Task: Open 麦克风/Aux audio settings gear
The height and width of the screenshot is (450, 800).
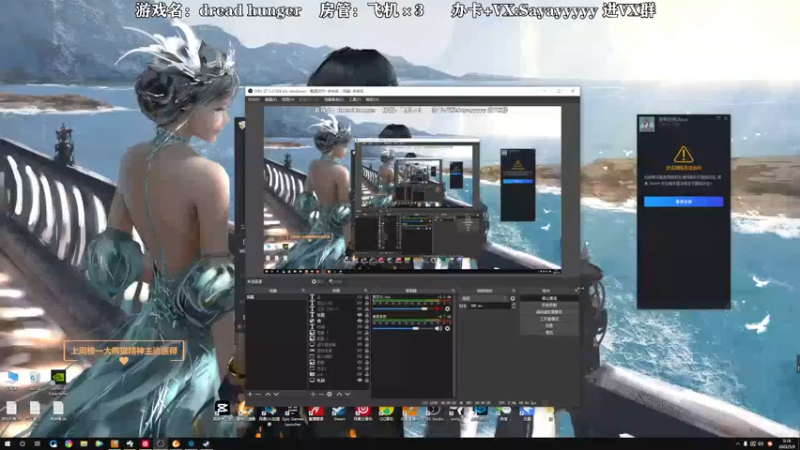Action: coord(447,309)
